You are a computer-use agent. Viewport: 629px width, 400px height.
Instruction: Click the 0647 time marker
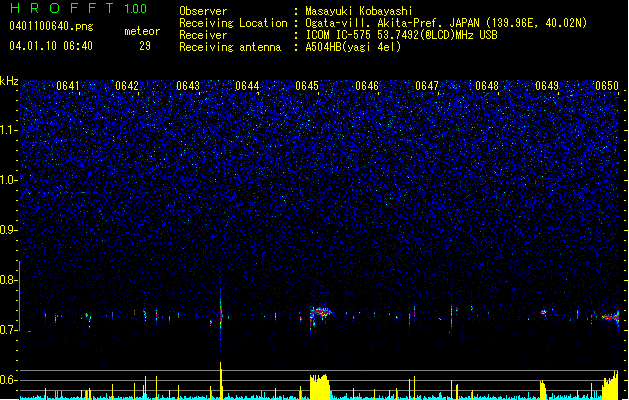click(427, 86)
